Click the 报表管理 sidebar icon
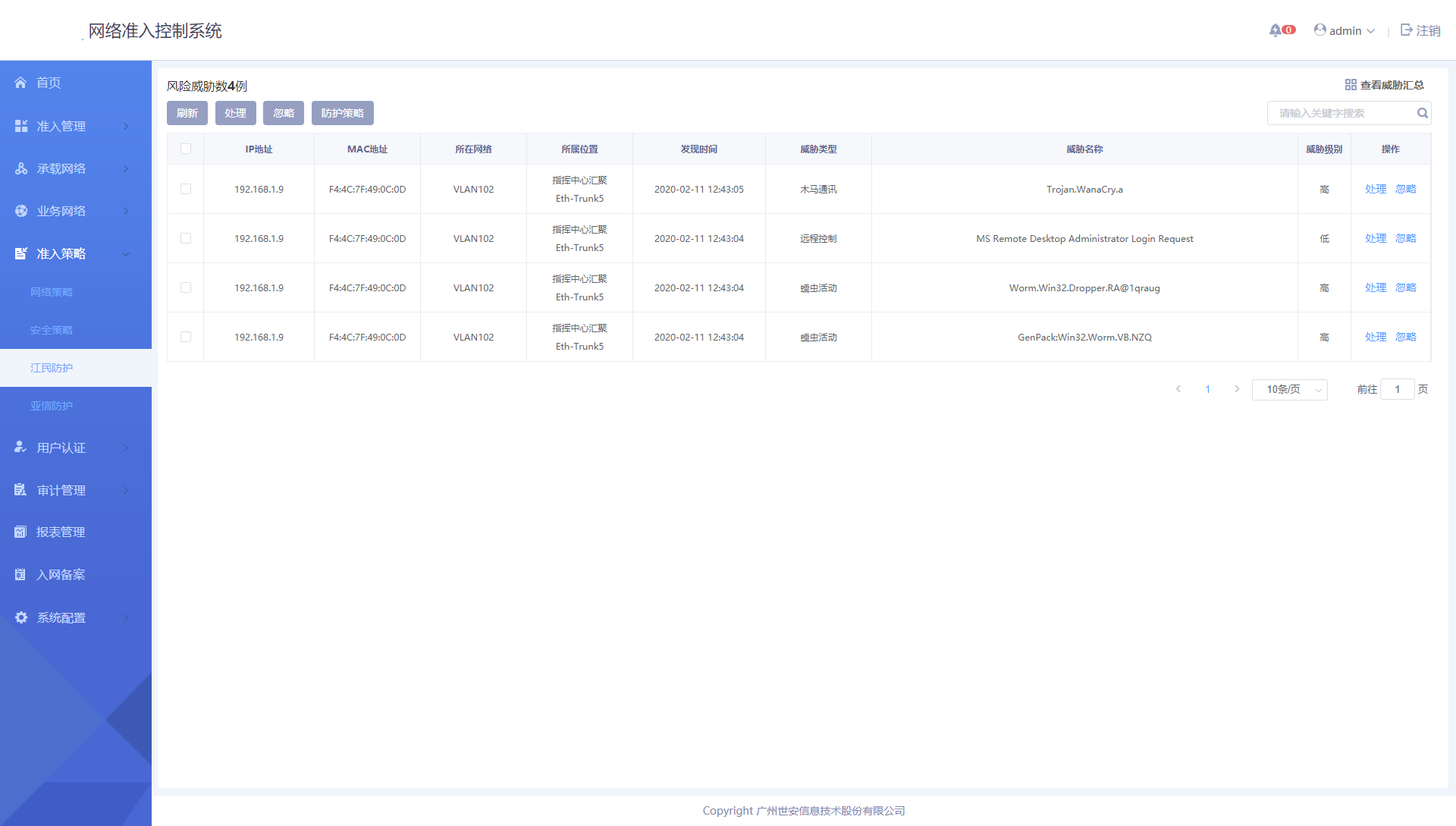The height and width of the screenshot is (826, 1456). click(20, 532)
